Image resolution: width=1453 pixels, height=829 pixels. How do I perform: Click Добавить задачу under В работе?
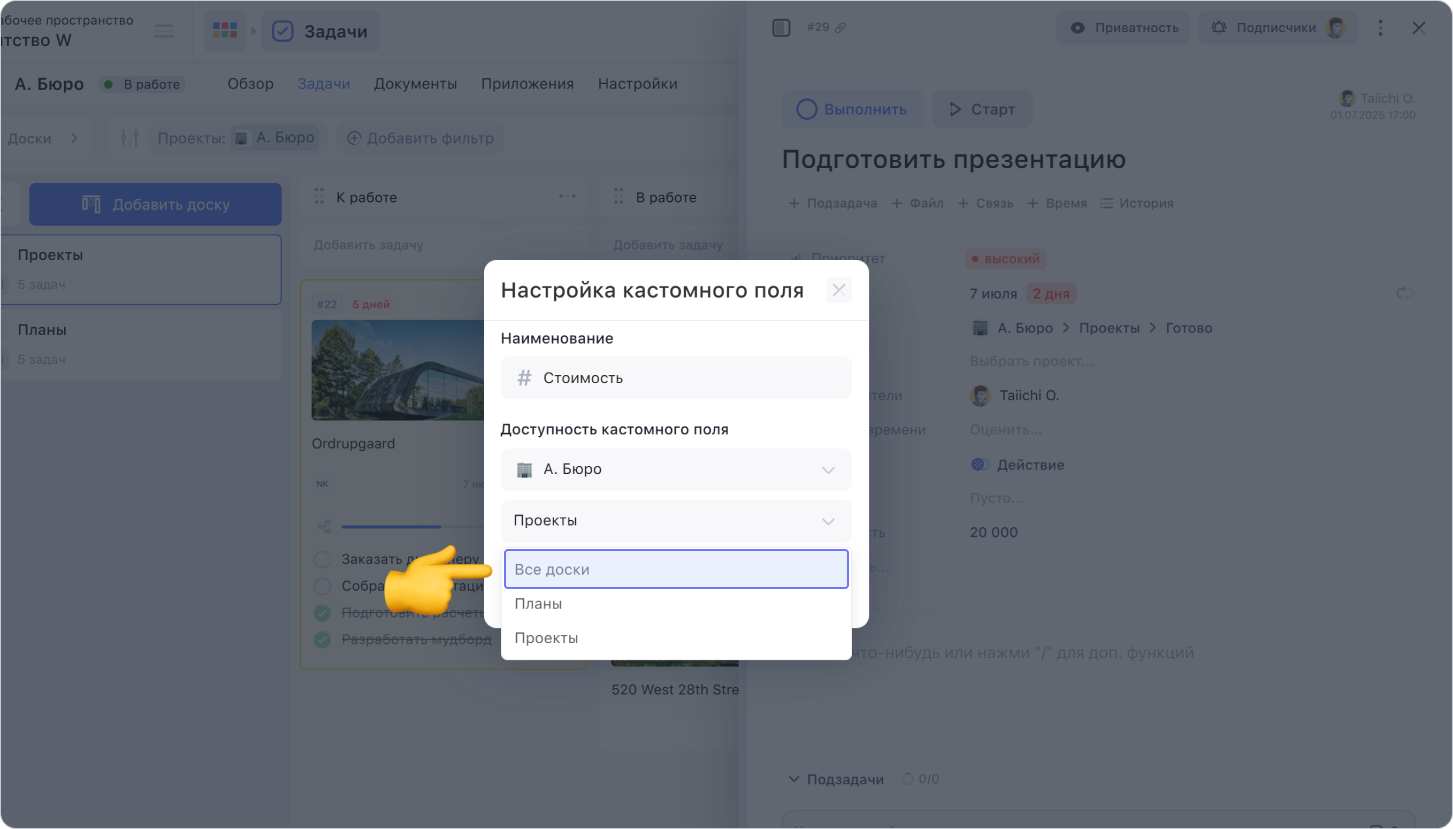tap(668, 245)
